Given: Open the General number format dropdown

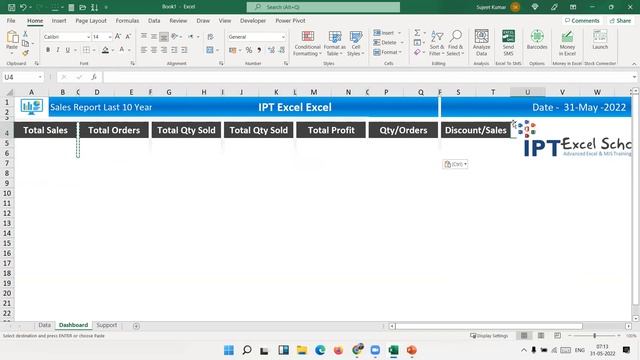Looking at the screenshot, I should (x=283, y=37).
